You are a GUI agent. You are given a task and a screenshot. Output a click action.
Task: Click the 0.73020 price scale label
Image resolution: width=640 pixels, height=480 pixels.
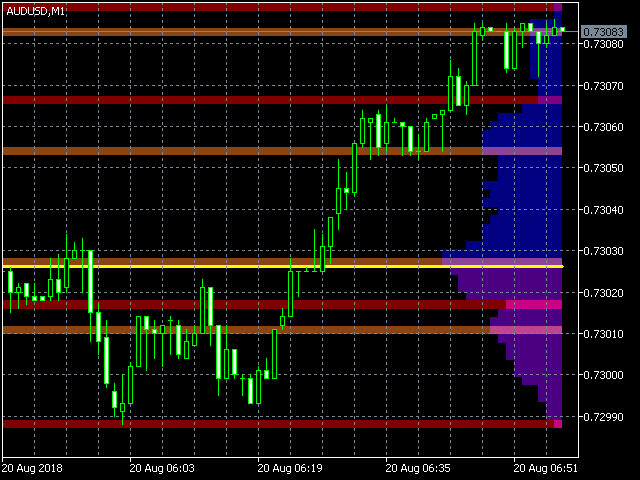(x=603, y=293)
